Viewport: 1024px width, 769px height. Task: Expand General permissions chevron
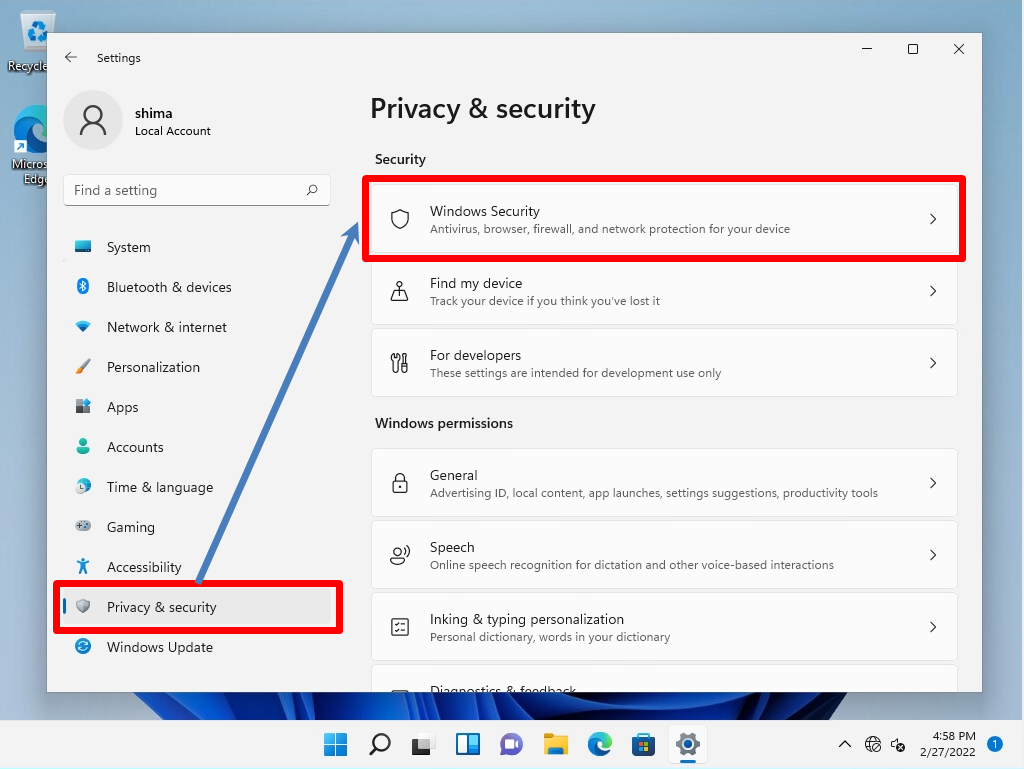933,483
